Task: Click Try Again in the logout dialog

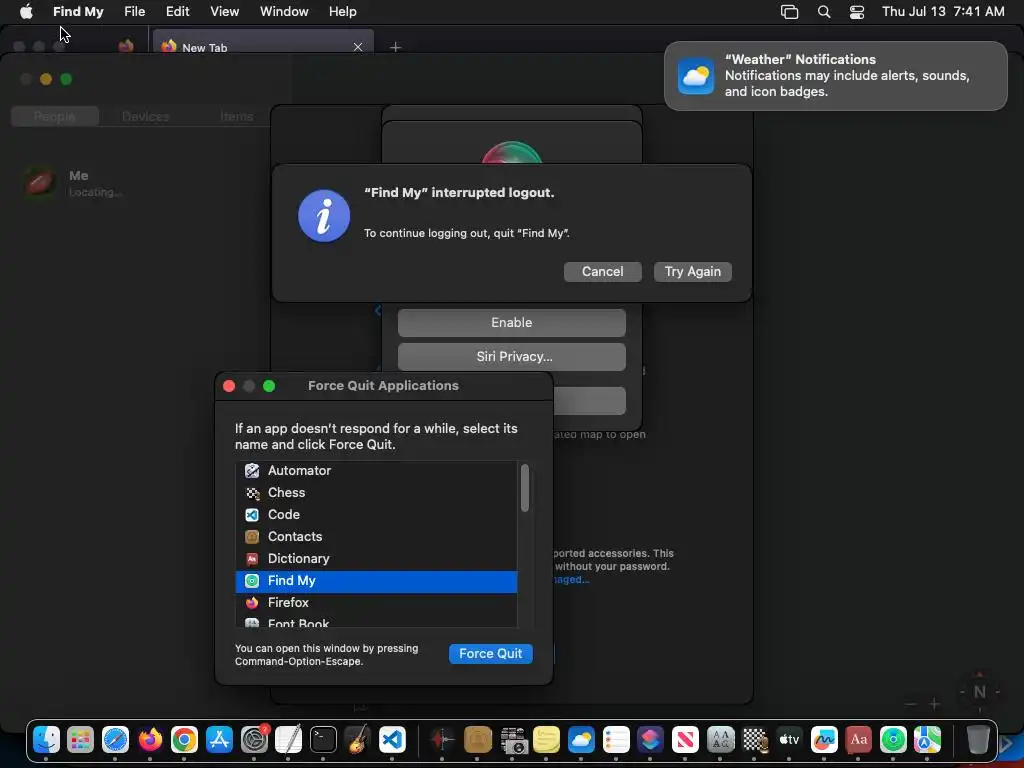Action: pyautogui.click(x=692, y=272)
